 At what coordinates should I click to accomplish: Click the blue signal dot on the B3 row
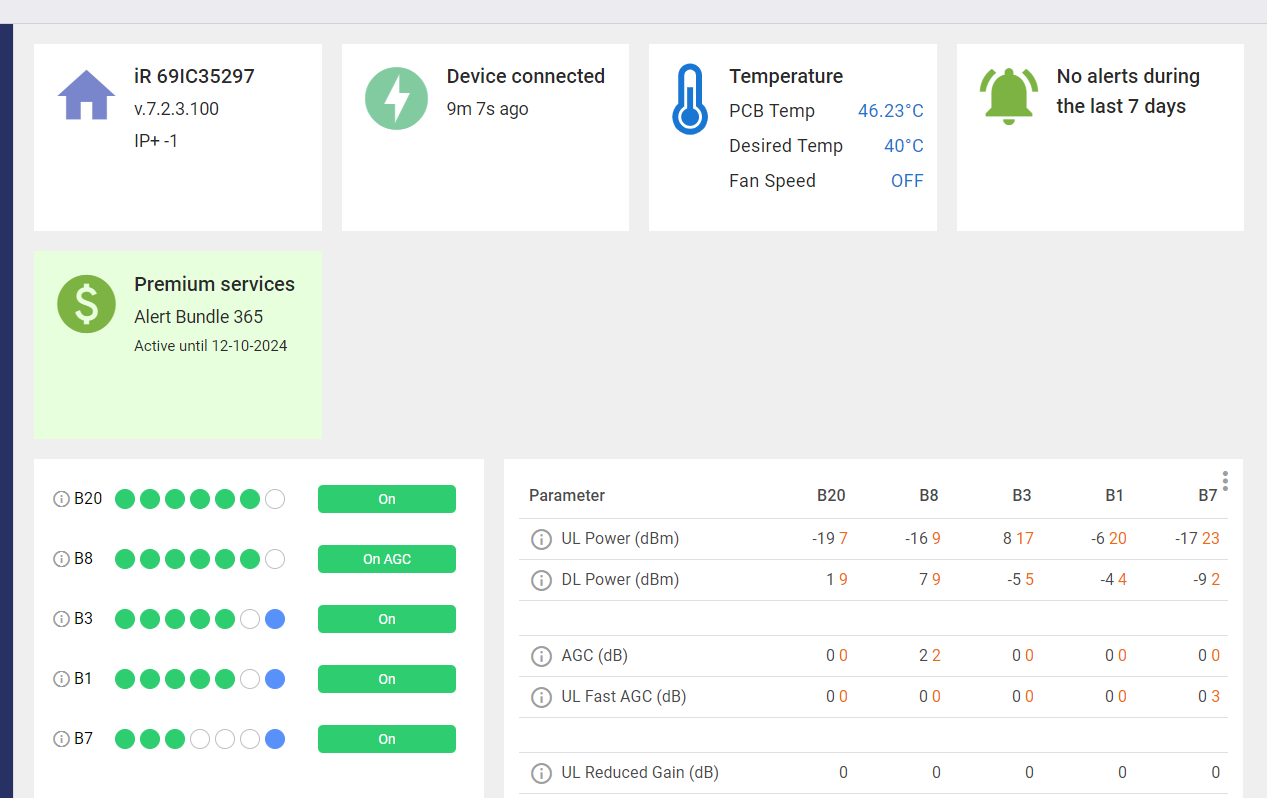point(275,619)
